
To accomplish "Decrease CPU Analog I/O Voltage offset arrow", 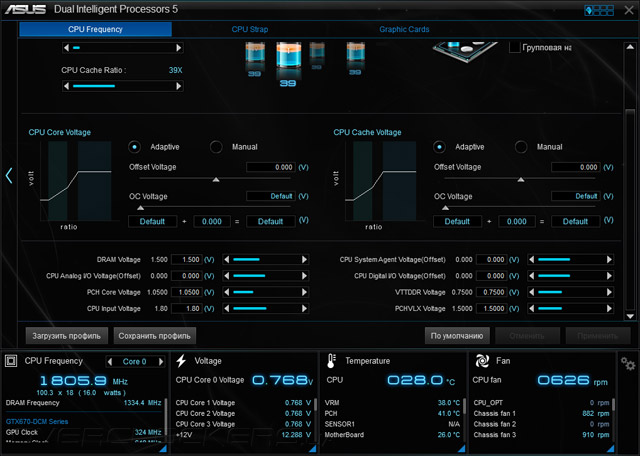I will click(227, 276).
